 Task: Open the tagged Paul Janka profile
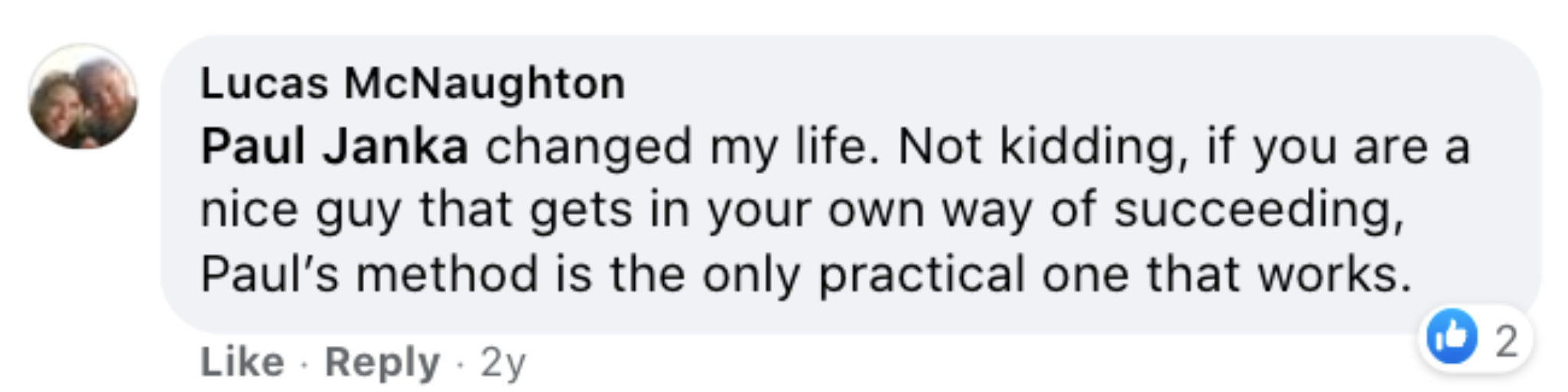(x=334, y=146)
